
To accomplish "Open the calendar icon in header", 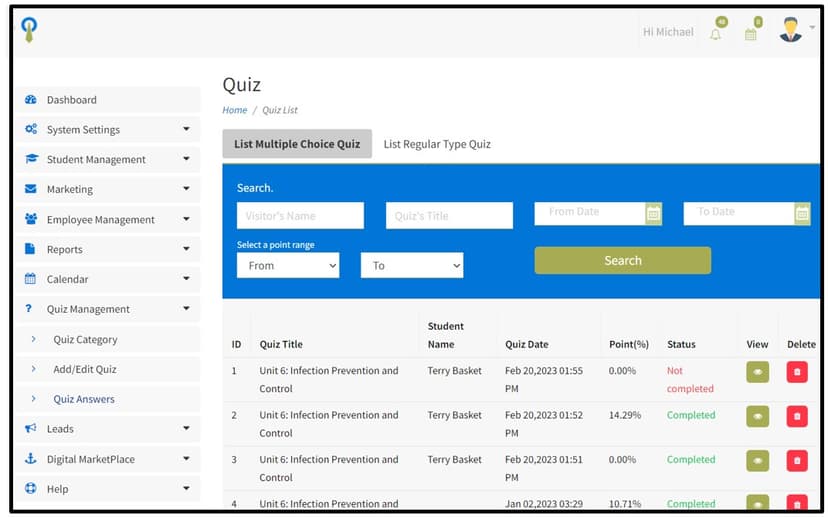I will click(x=751, y=34).
